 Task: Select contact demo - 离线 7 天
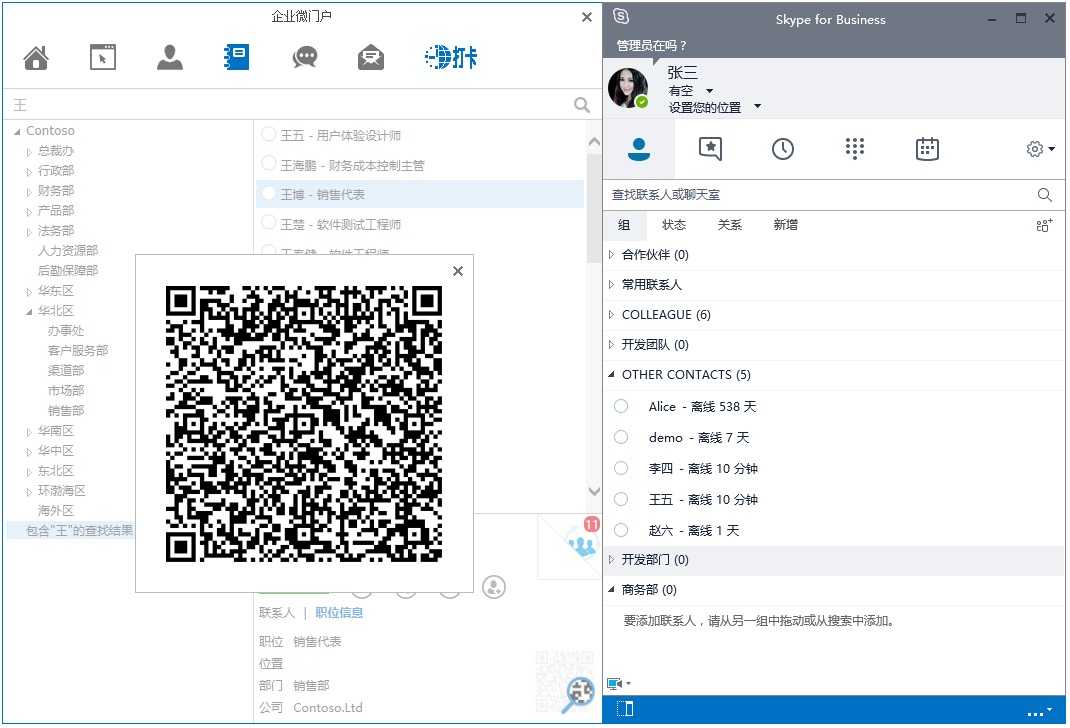tap(834, 437)
